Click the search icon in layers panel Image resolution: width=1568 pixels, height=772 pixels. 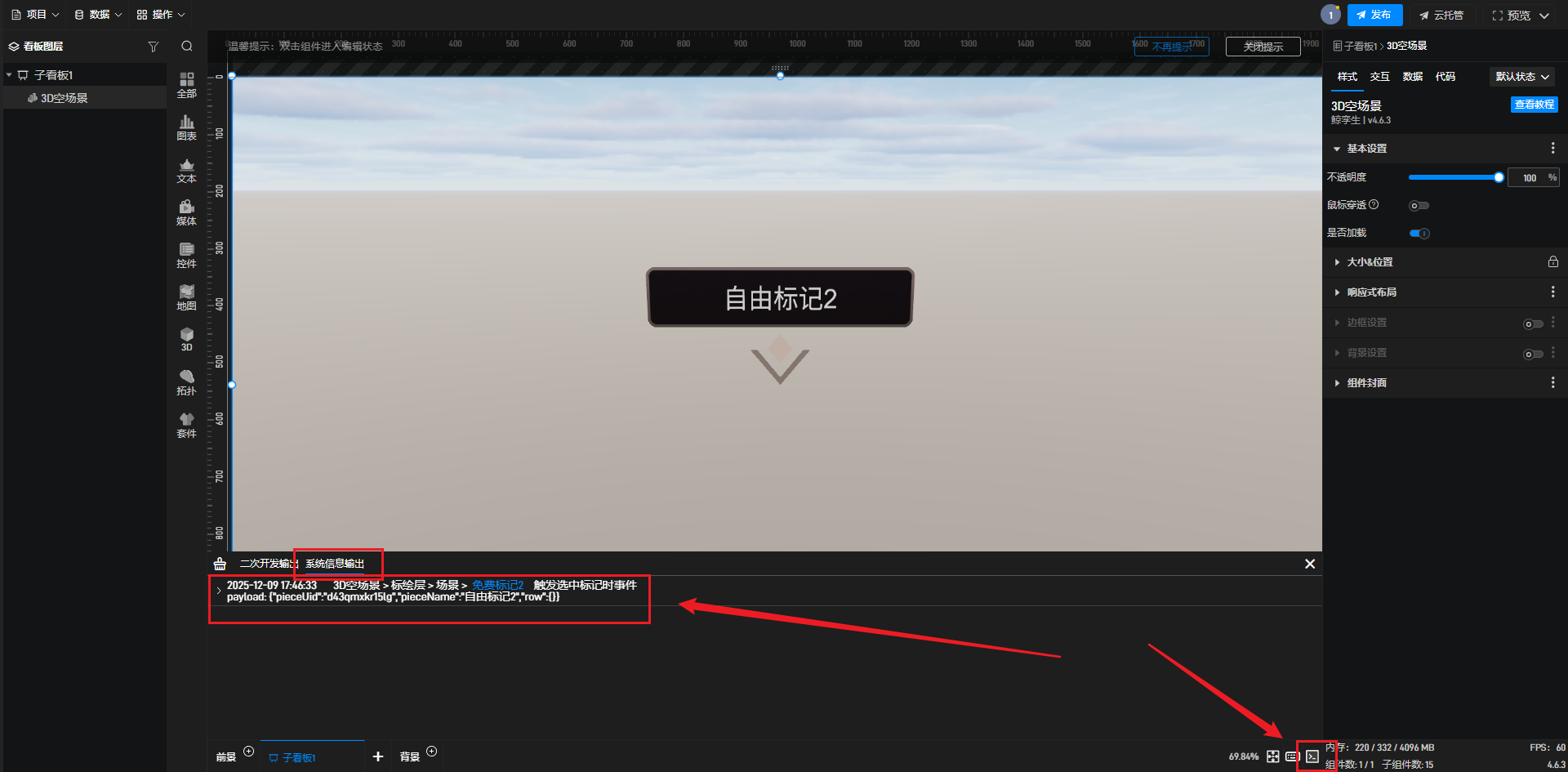click(x=187, y=47)
